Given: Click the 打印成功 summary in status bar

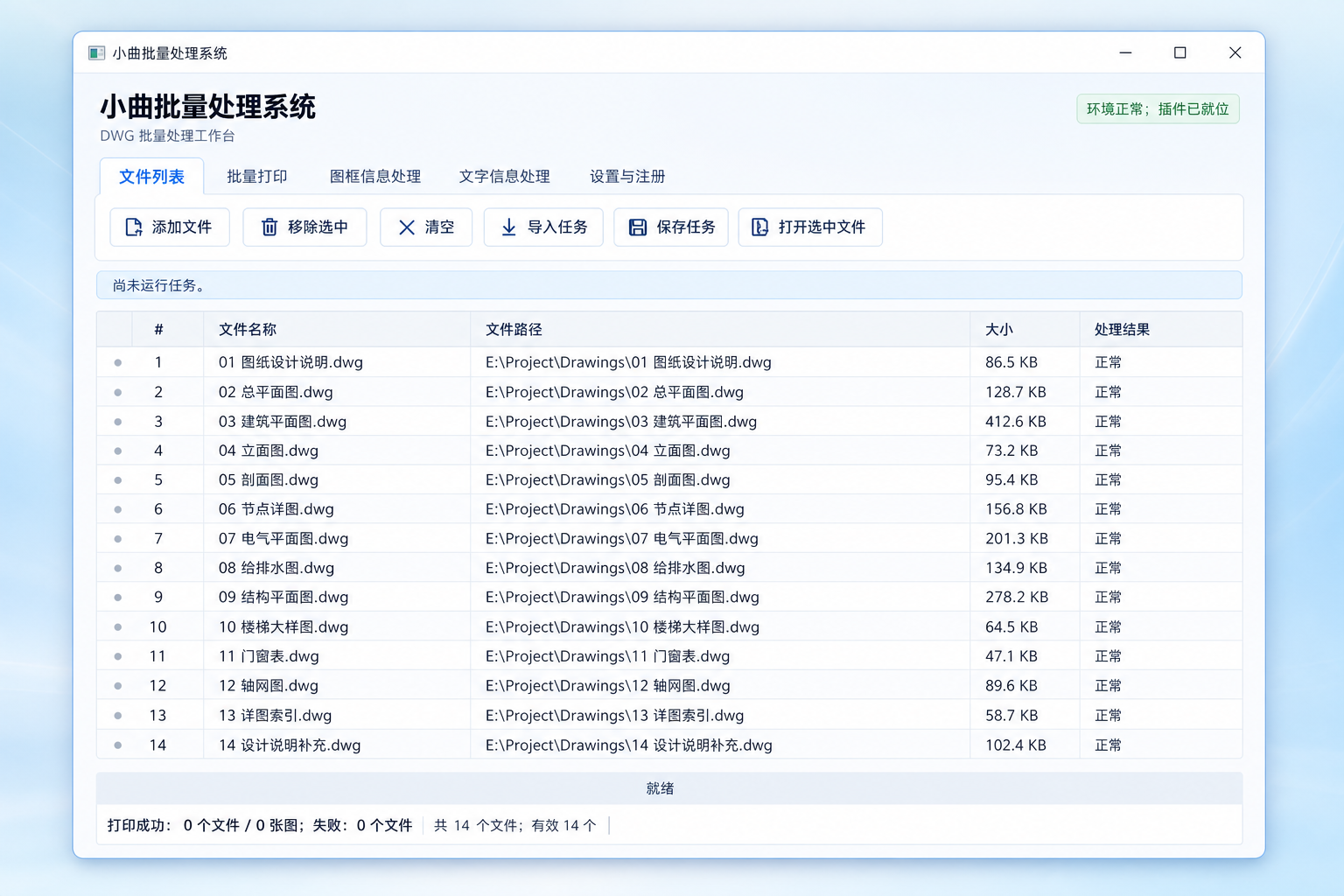Looking at the screenshot, I should point(260,825).
